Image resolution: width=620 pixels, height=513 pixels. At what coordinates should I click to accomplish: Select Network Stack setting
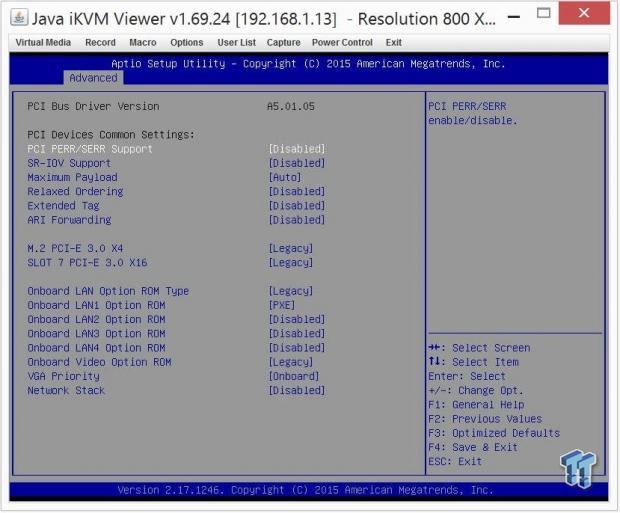coord(66,391)
